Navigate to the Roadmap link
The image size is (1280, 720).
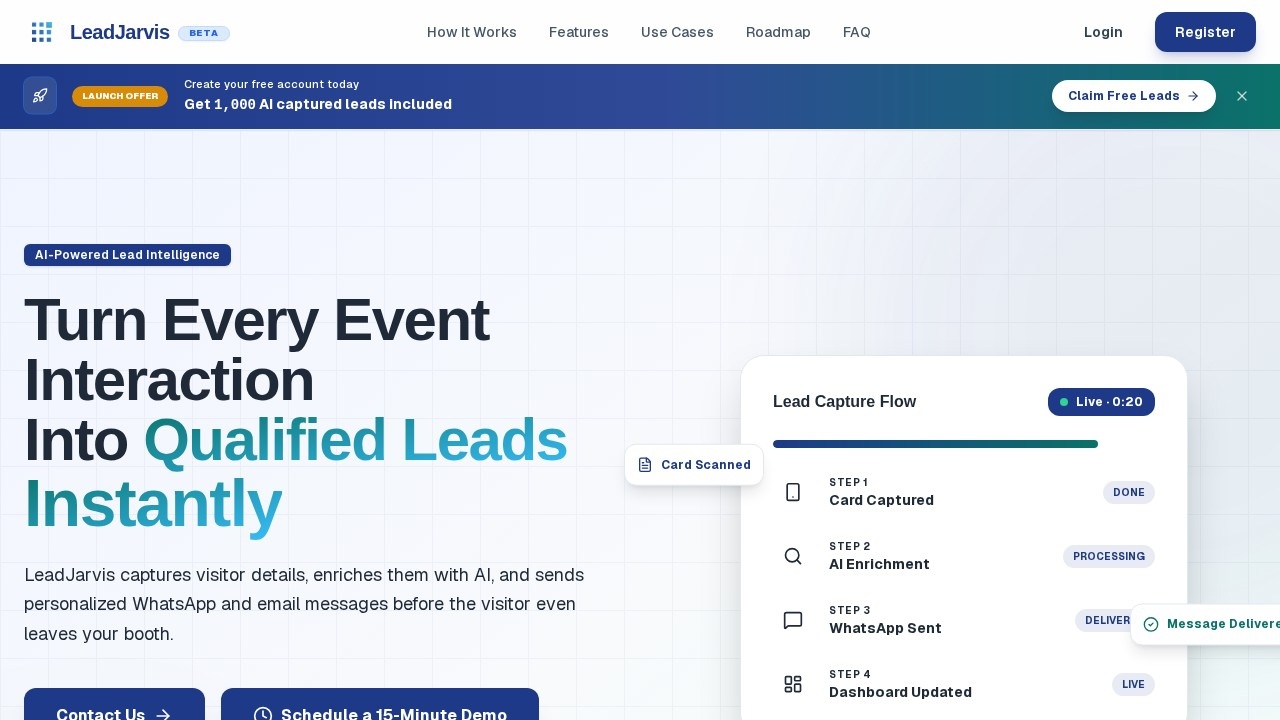[778, 32]
